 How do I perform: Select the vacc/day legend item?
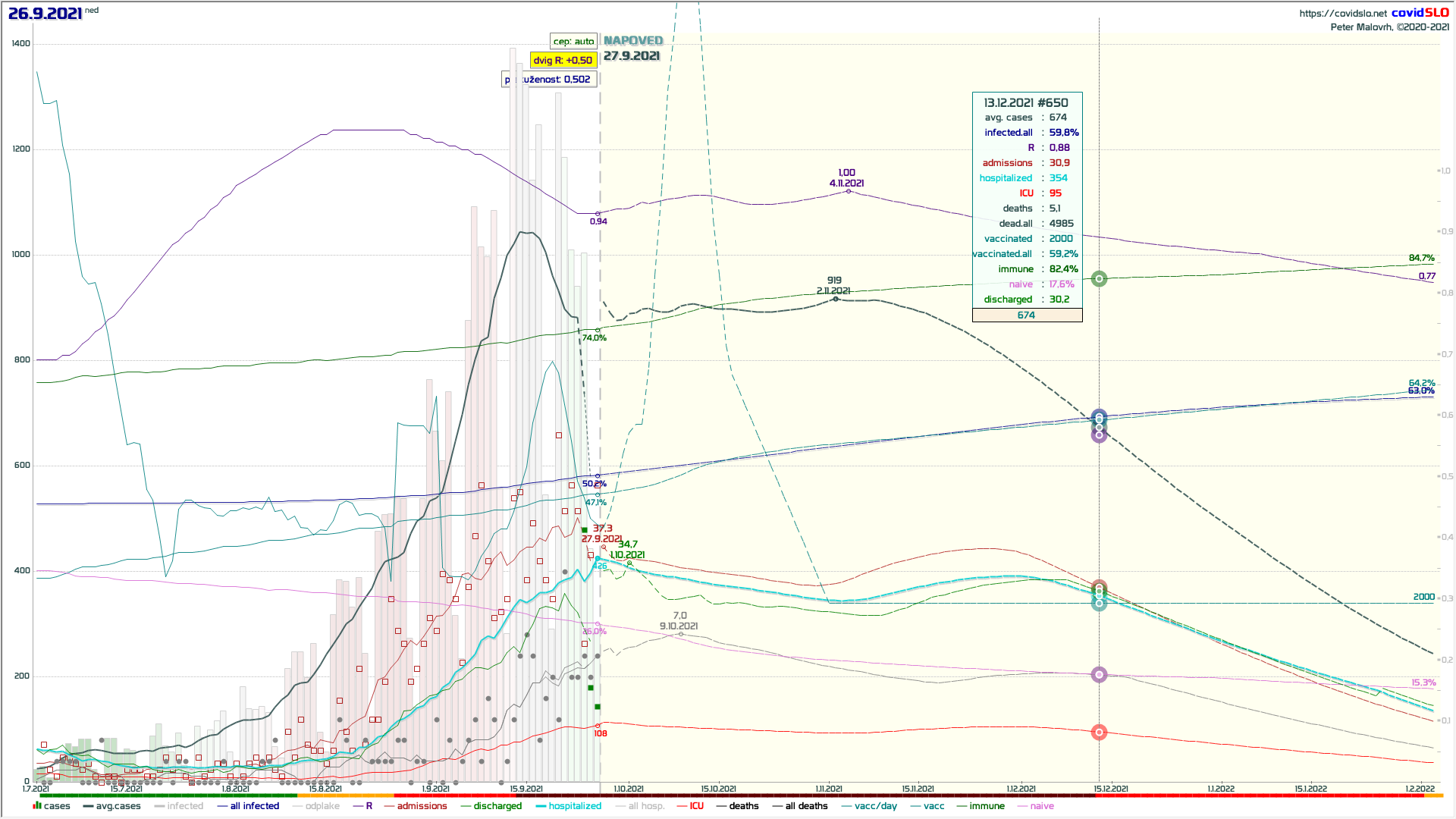point(875,805)
